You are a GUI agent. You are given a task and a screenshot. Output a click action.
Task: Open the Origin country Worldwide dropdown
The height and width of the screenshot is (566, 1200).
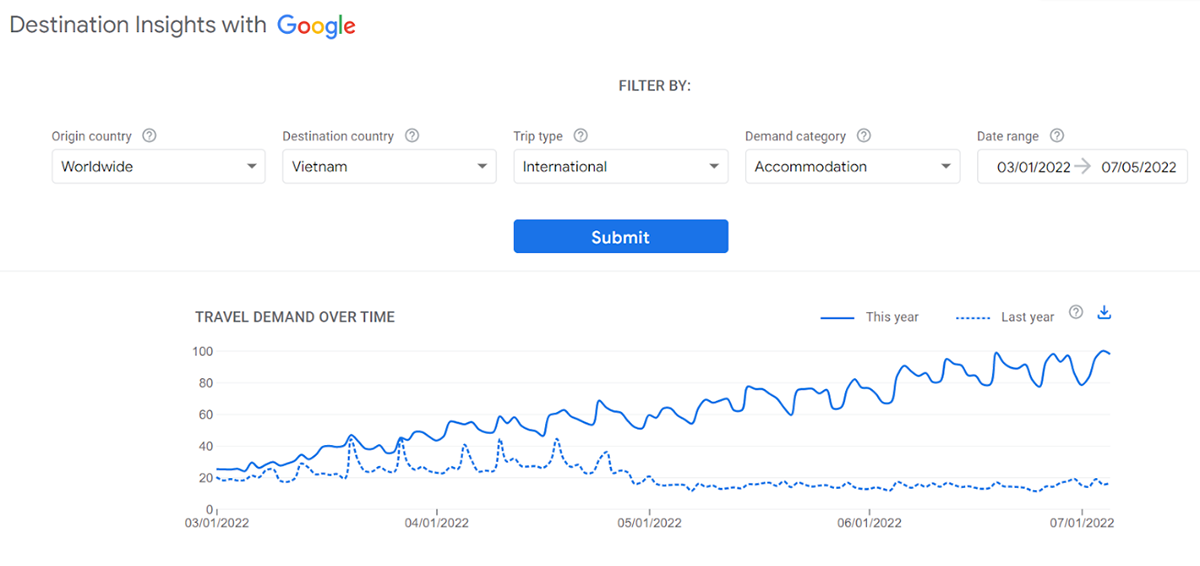159,167
